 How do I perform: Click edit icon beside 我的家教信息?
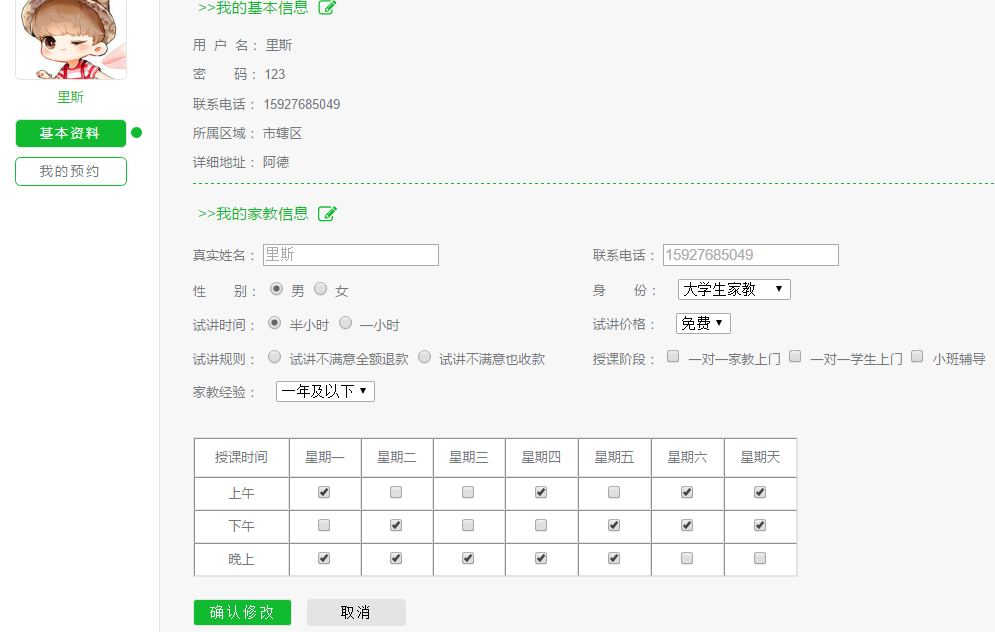tap(327, 213)
